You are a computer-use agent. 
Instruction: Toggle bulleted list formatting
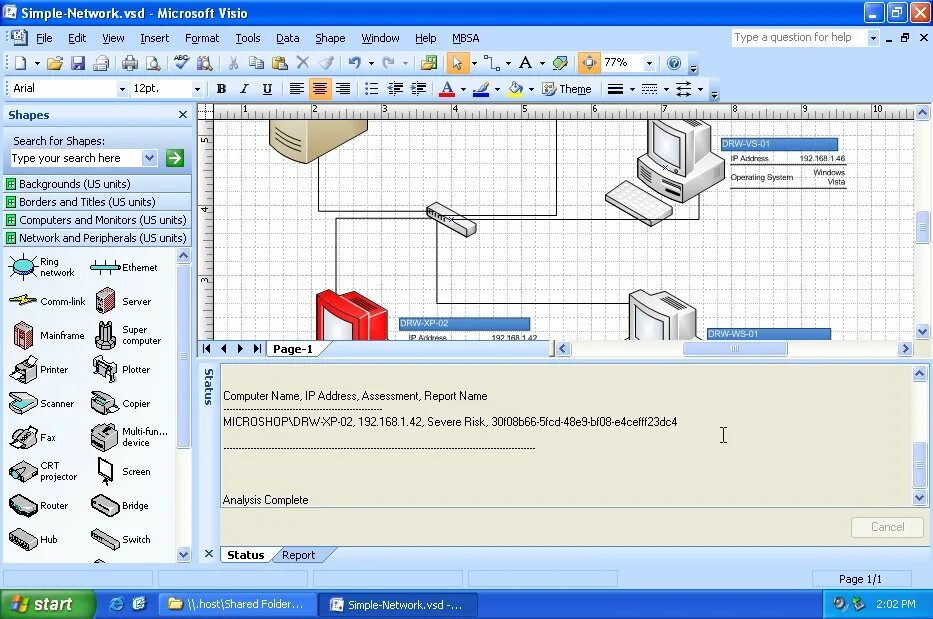[371, 89]
